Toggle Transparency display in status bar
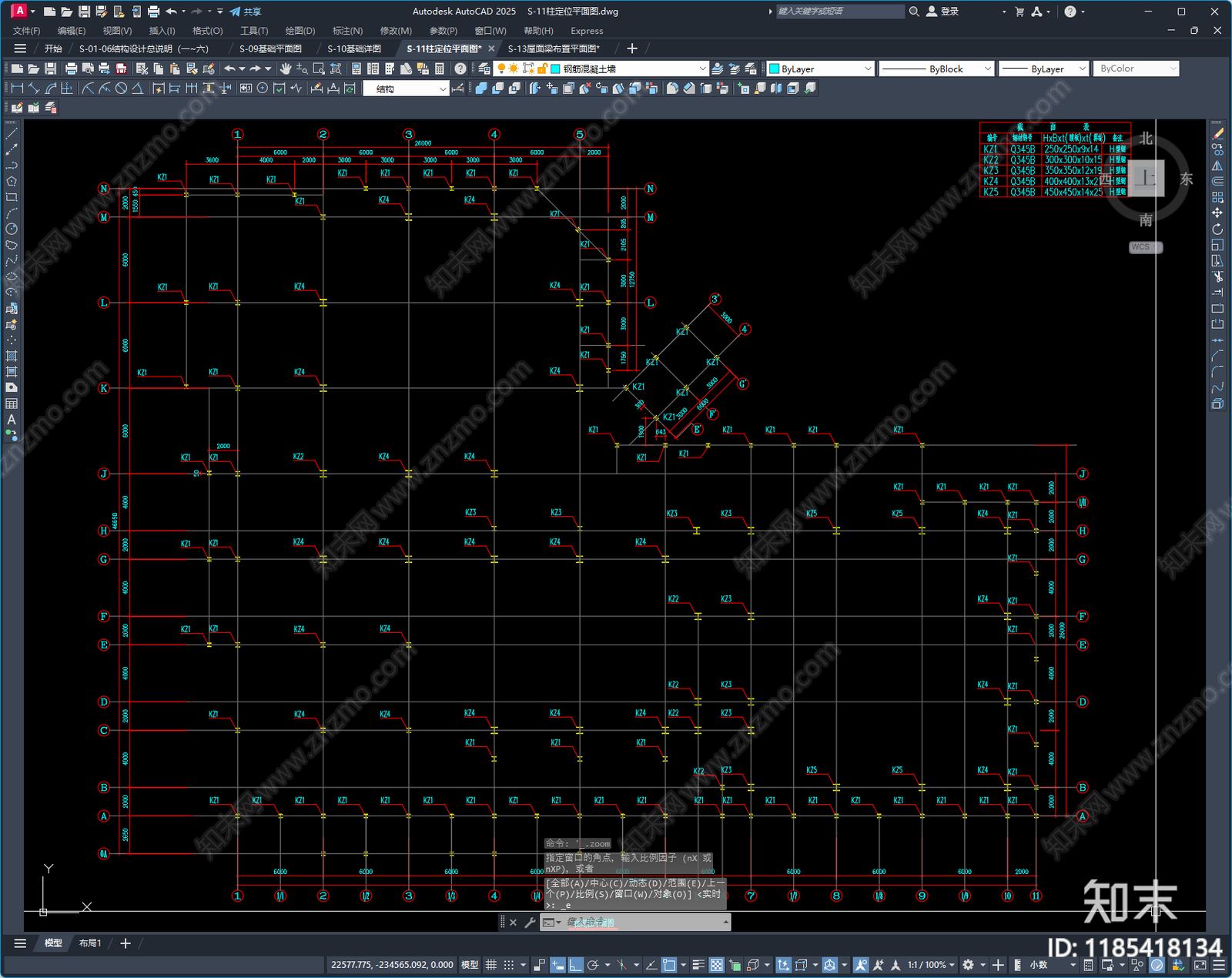Image resolution: width=1232 pixels, height=978 pixels. pyautogui.click(x=716, y=965)
